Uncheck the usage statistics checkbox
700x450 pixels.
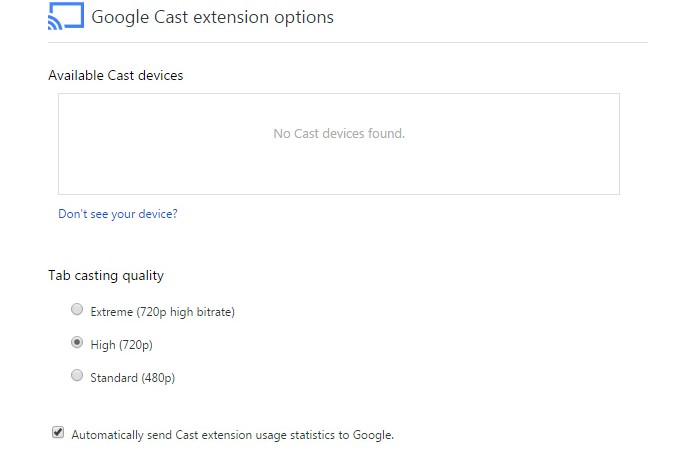point(58,433)
